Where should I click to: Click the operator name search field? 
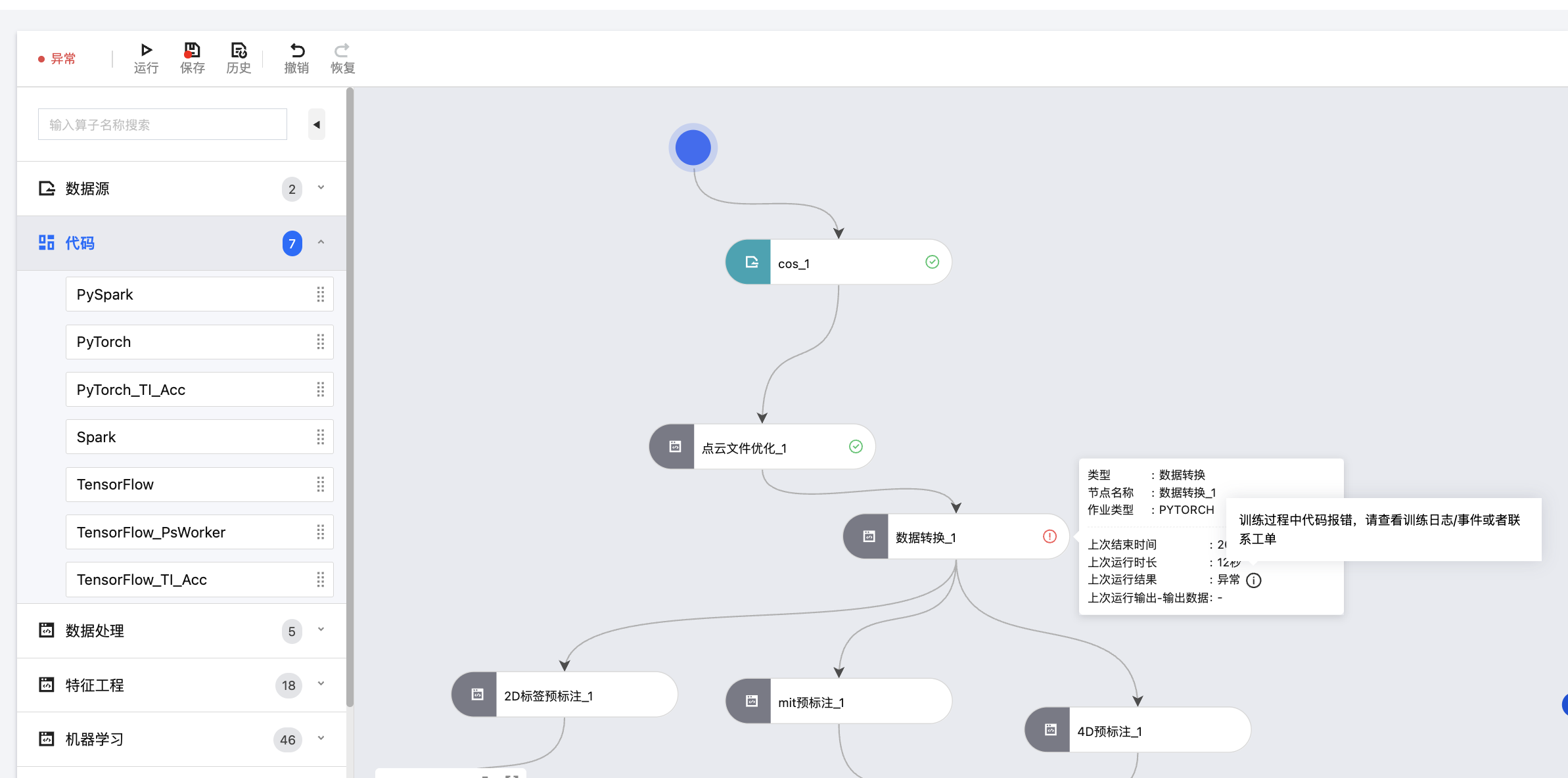pyautogui.click(x=162, y=124)
